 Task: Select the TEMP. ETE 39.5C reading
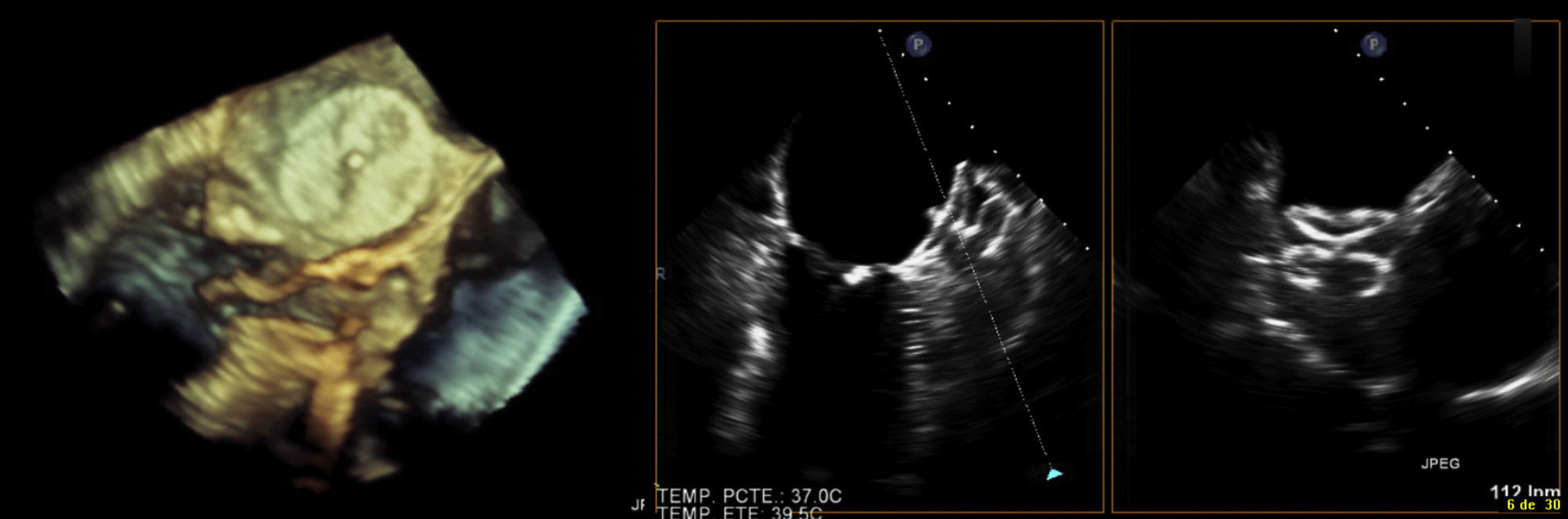740,513
